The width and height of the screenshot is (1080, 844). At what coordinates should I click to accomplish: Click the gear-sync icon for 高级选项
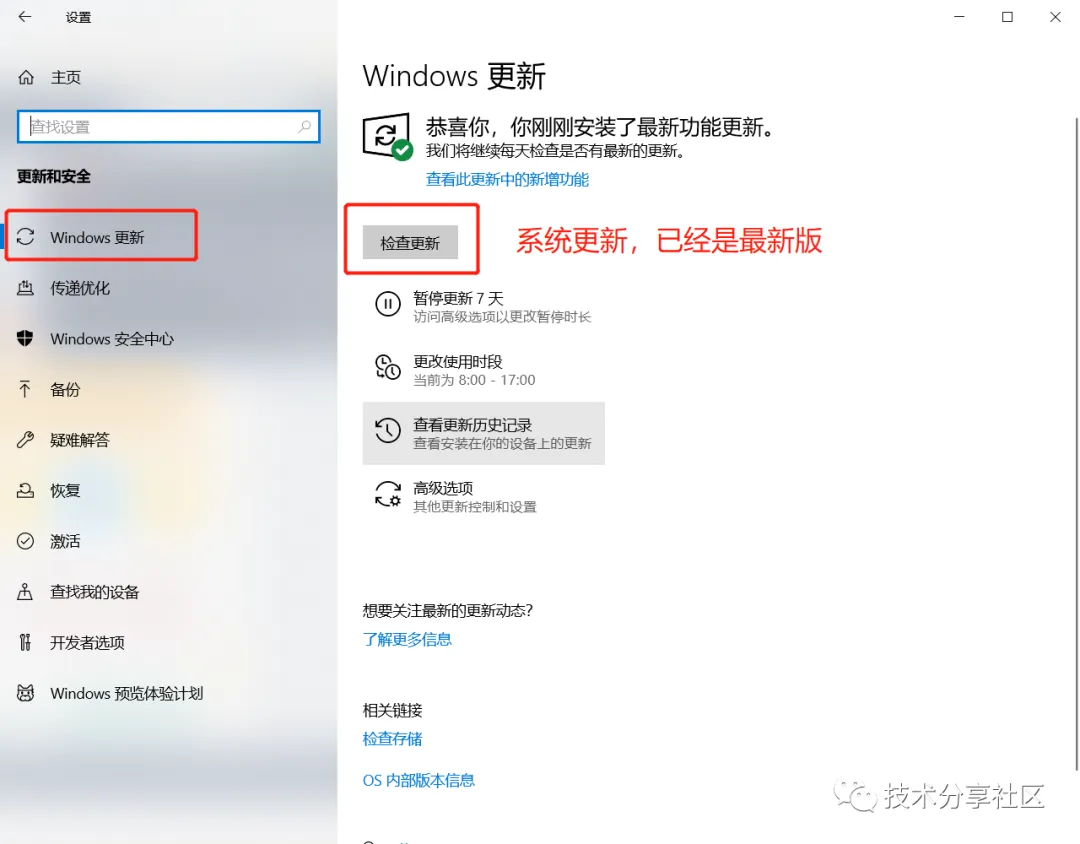tap(388, 494)
